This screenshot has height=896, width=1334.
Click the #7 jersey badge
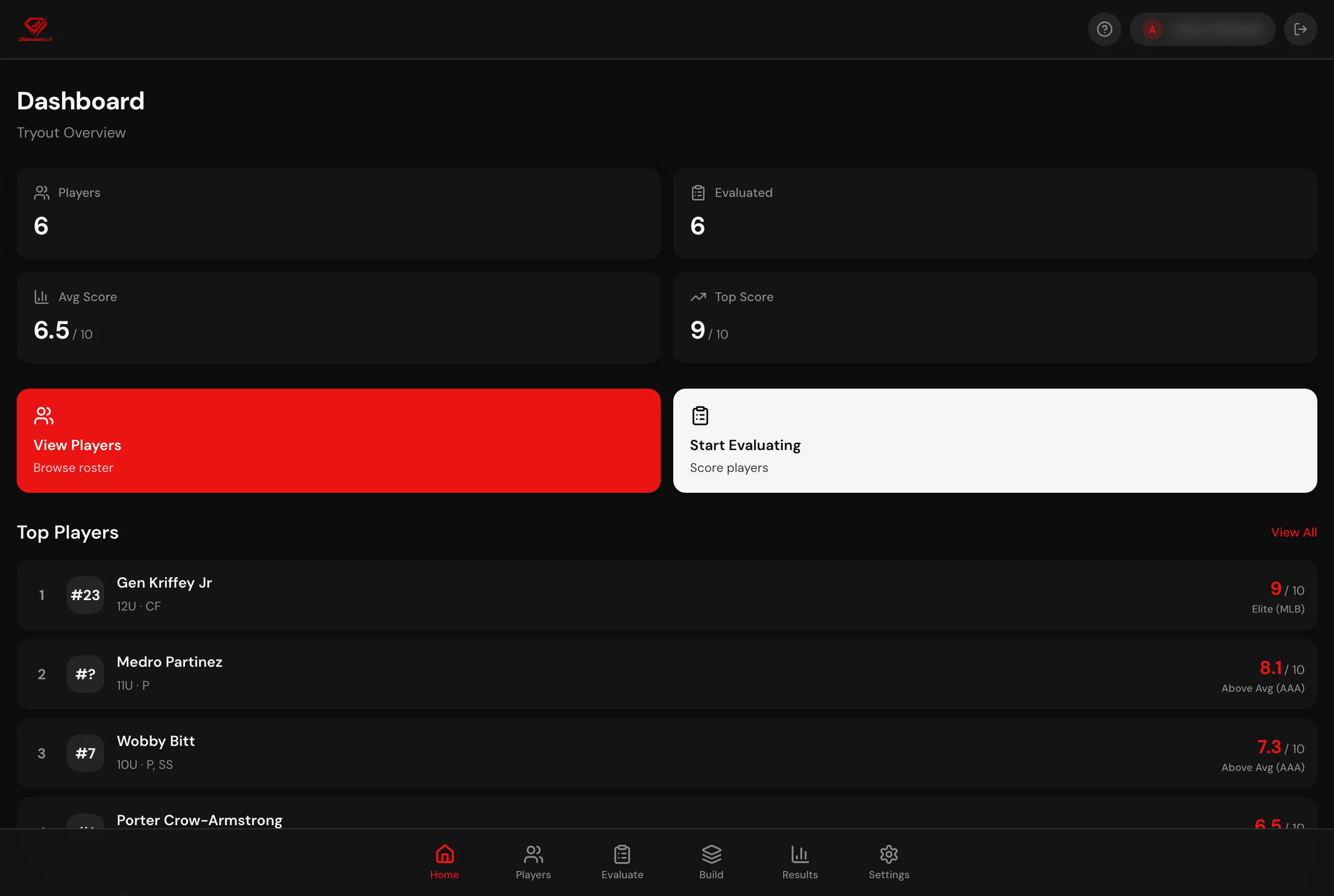click(x=85, y=754)
